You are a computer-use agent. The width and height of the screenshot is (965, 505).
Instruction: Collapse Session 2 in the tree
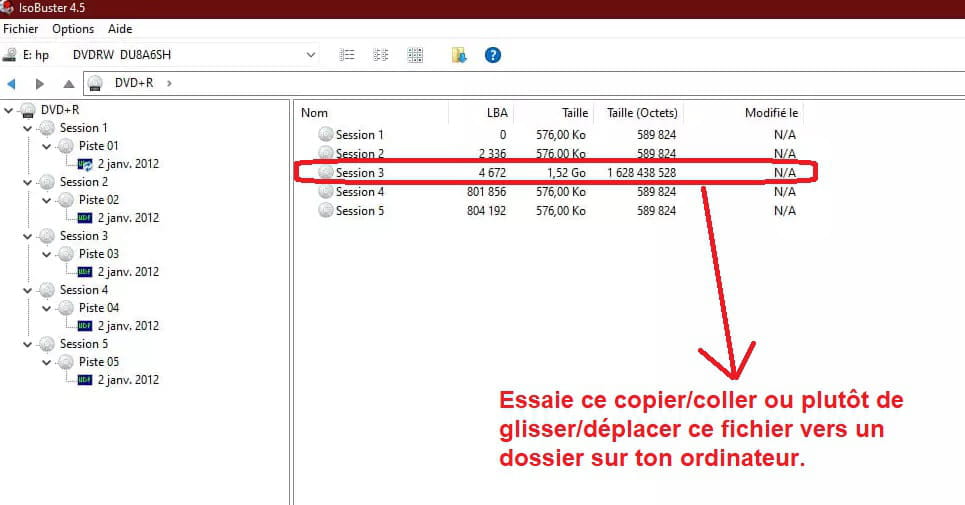[28, 182]
